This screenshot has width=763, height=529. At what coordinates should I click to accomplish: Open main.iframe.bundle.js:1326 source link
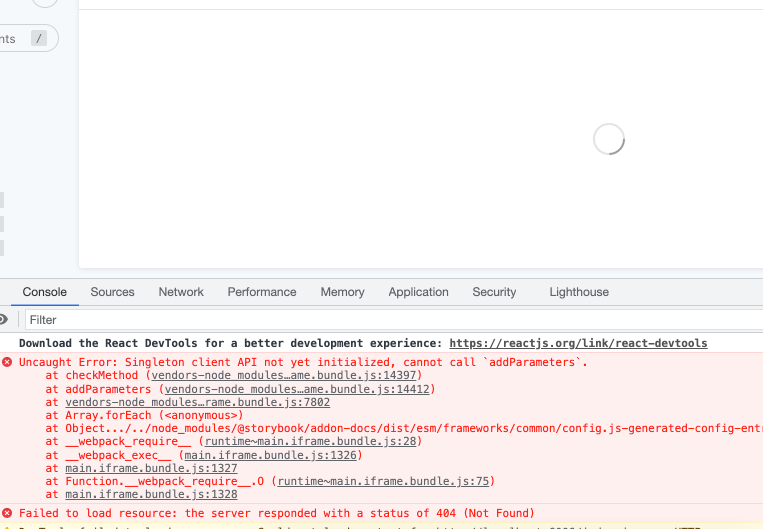(271, 455)
